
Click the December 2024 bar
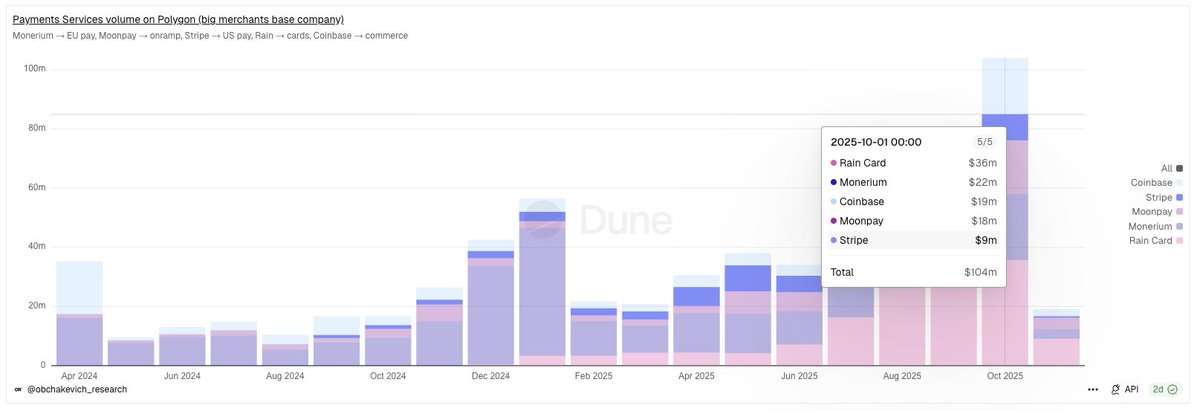pos(491,303)
